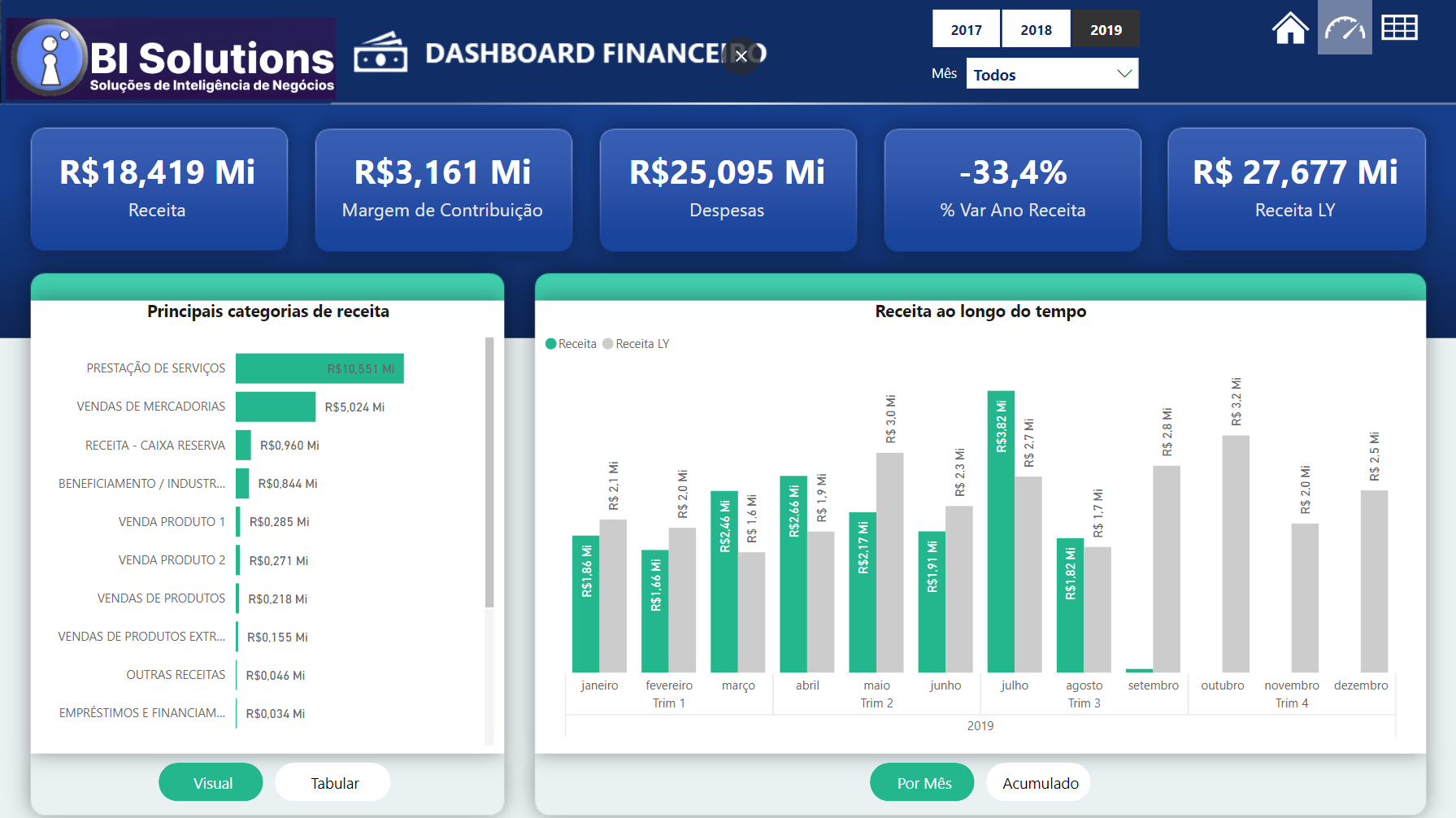Toggle the Receita legend item
Screen dimensions: 1456x818
572,343
